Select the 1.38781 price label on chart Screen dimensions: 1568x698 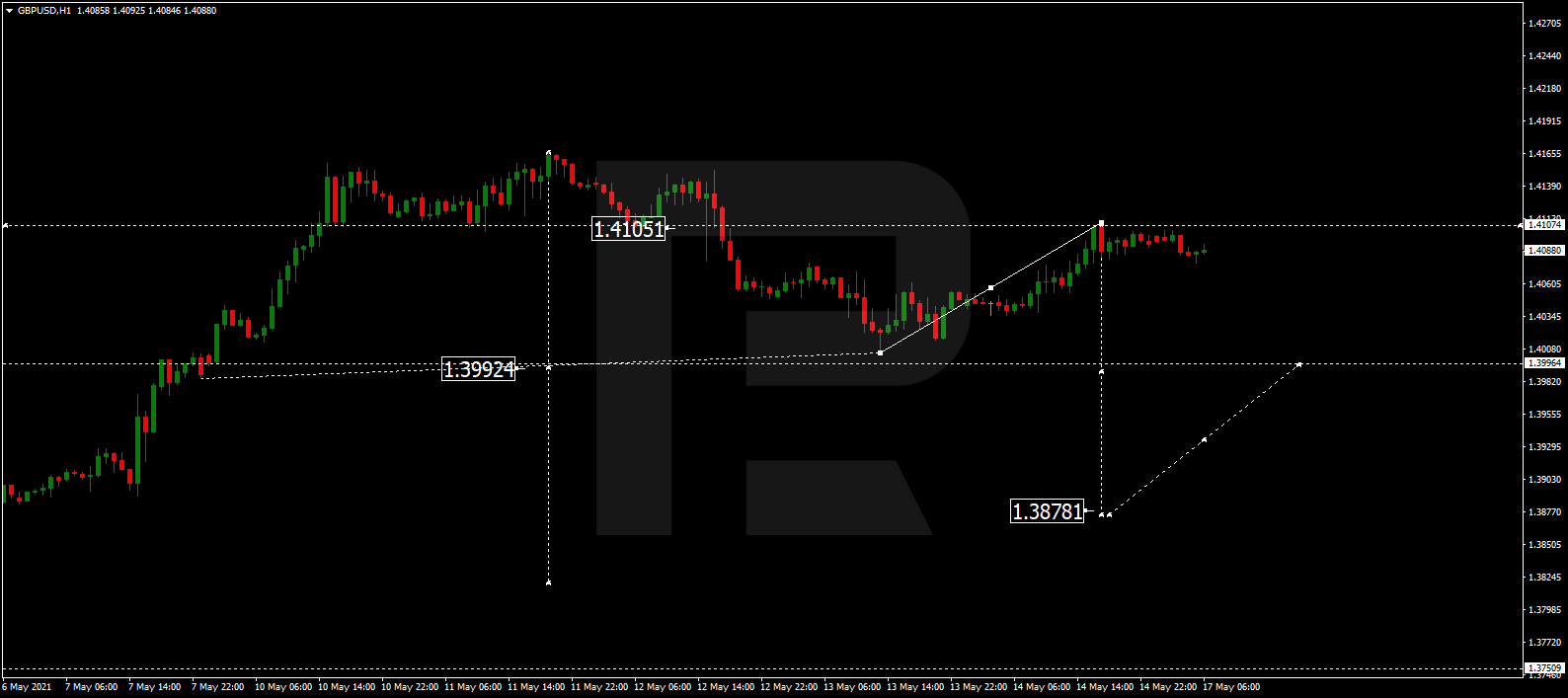pyautogui.click(x=1048, y=511)
